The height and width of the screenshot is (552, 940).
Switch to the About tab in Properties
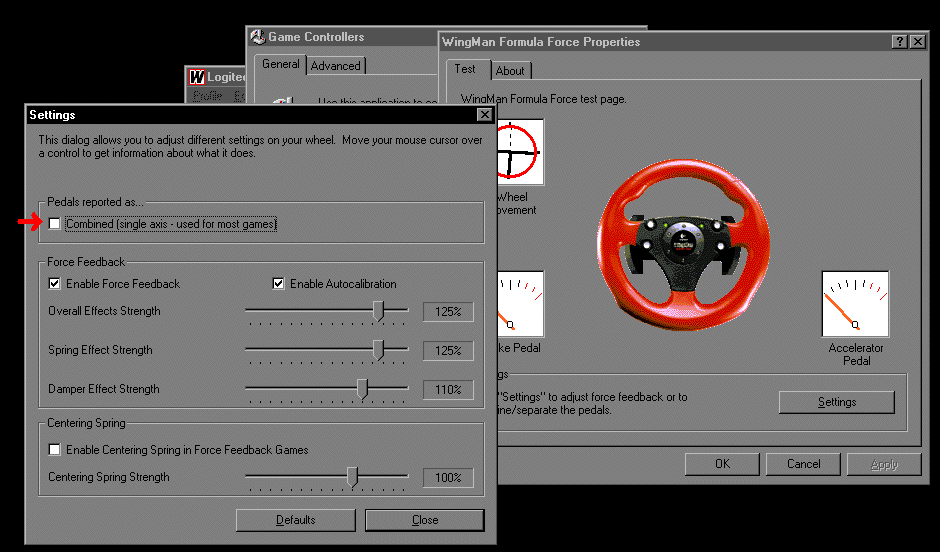coord(510,71)
